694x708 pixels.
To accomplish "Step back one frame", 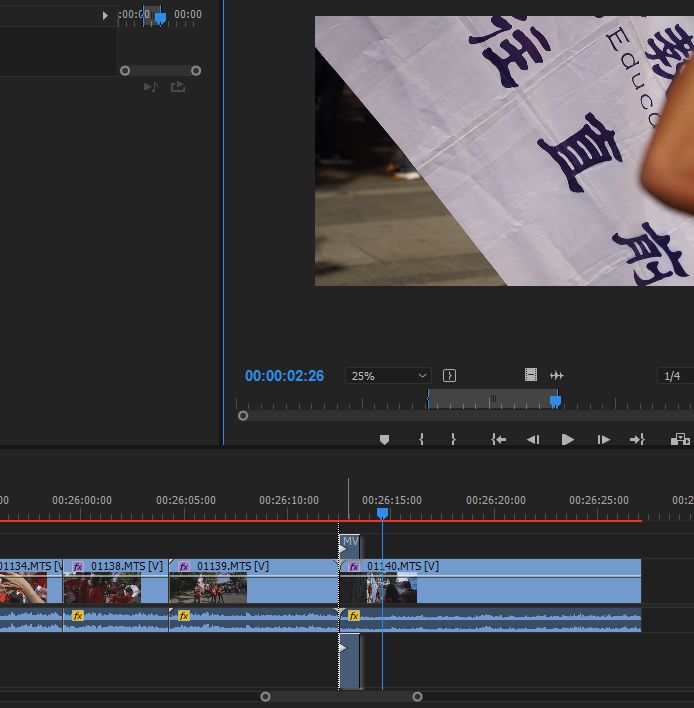I will pyautogui.click(x=533, y=439).
